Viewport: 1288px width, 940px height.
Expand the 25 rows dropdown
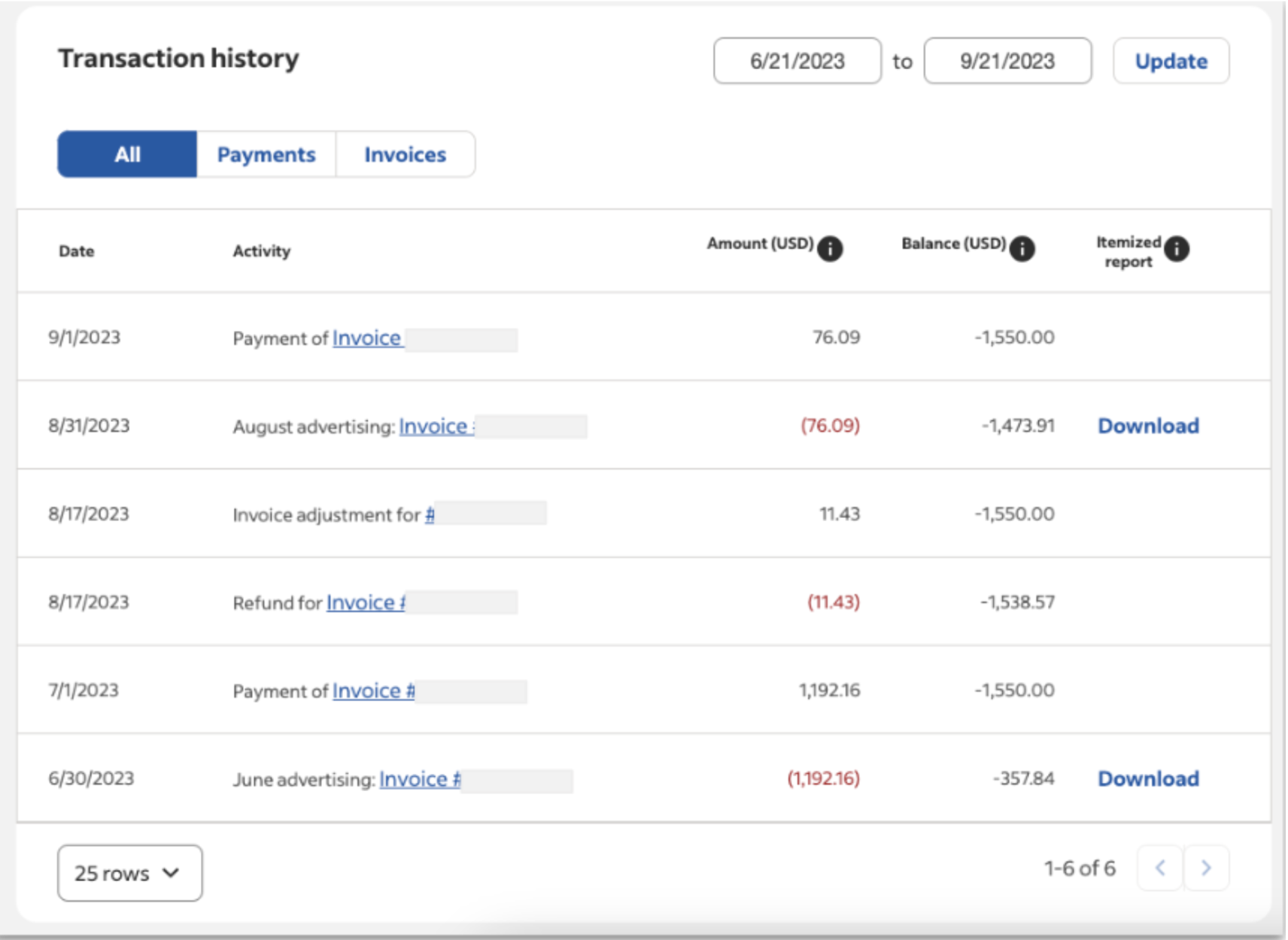129,872
